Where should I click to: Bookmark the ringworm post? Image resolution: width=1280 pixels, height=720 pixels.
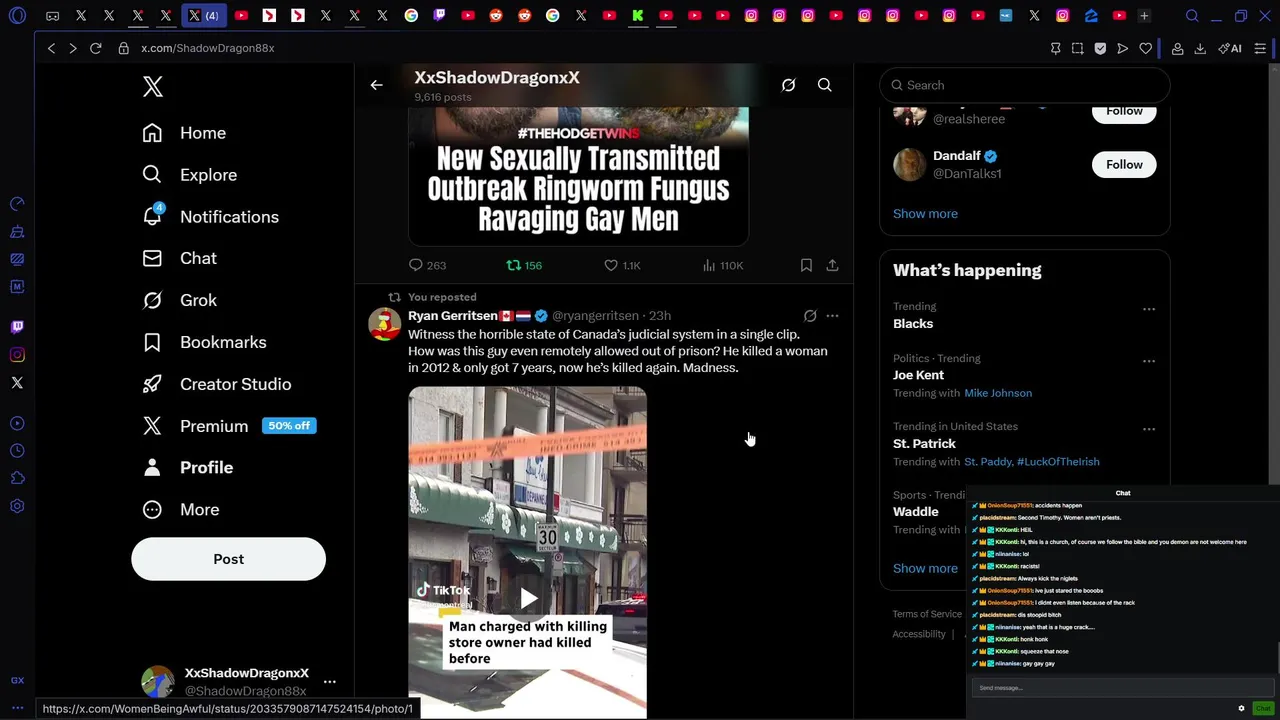[806, 265]
